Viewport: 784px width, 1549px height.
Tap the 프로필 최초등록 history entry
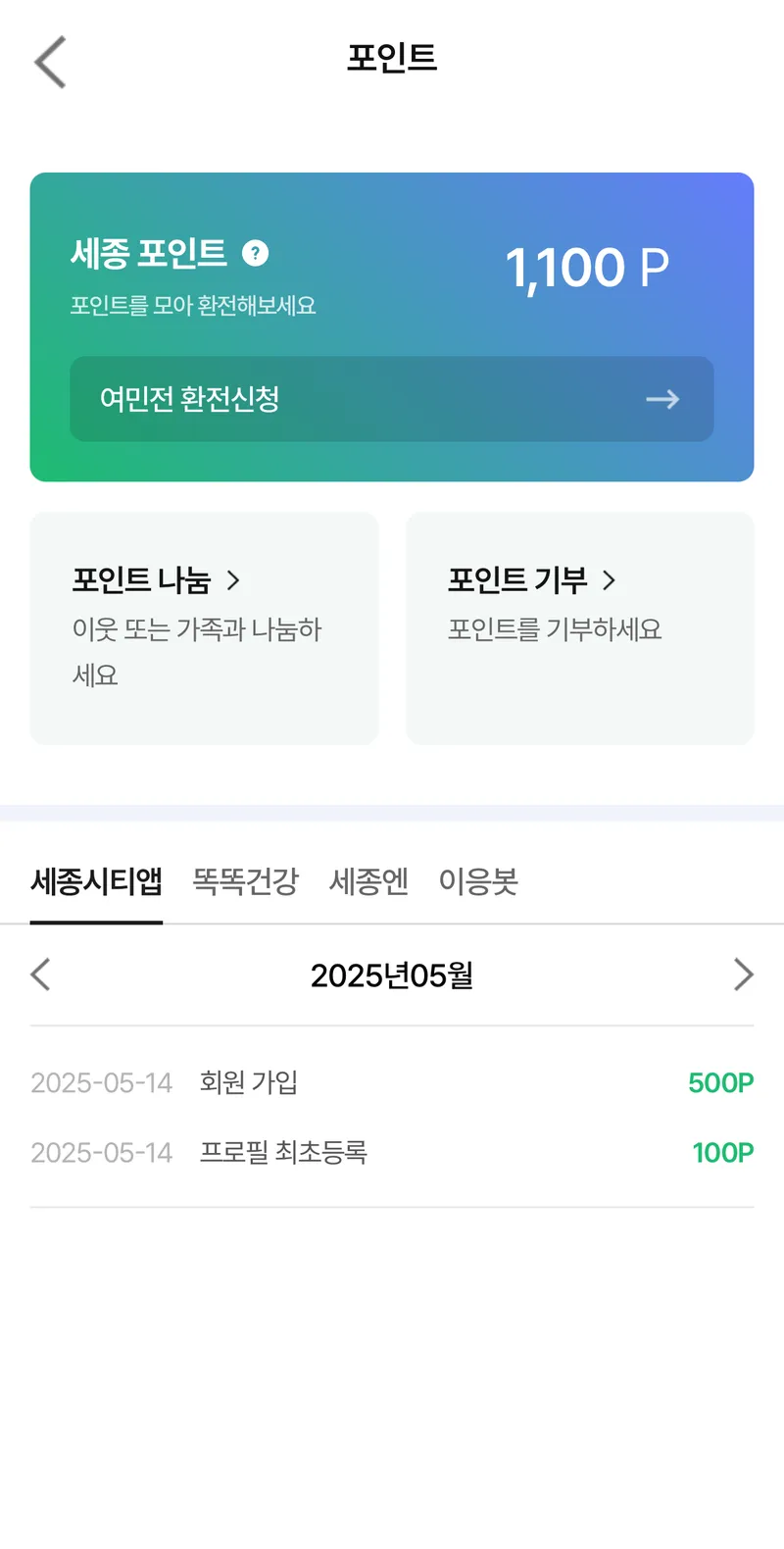coord(283,1152)
